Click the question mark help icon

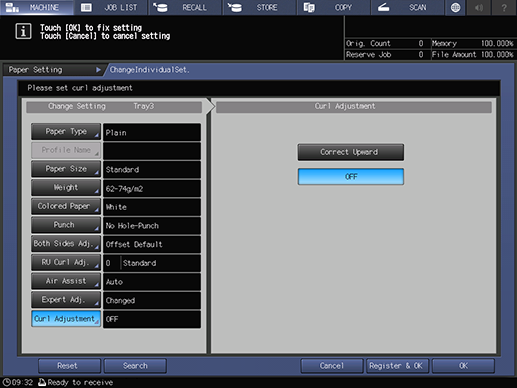coord(504,7)
